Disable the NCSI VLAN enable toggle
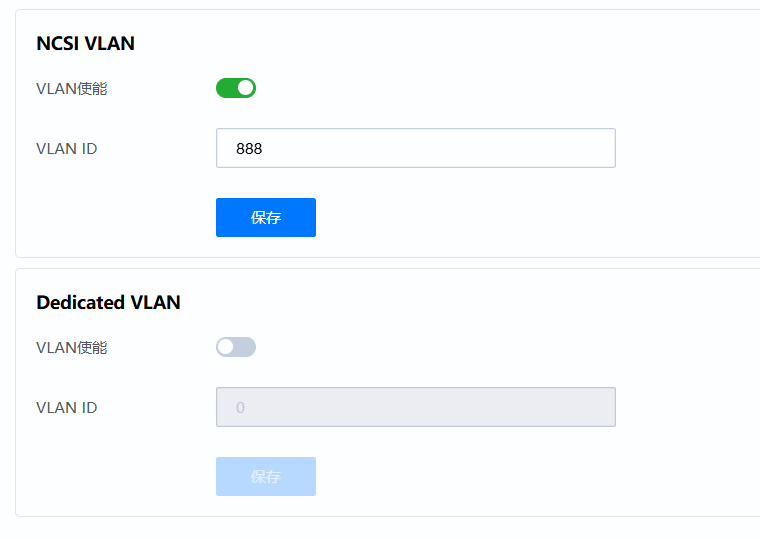Screen dimensions: 760x539 (x=236, y=88)
